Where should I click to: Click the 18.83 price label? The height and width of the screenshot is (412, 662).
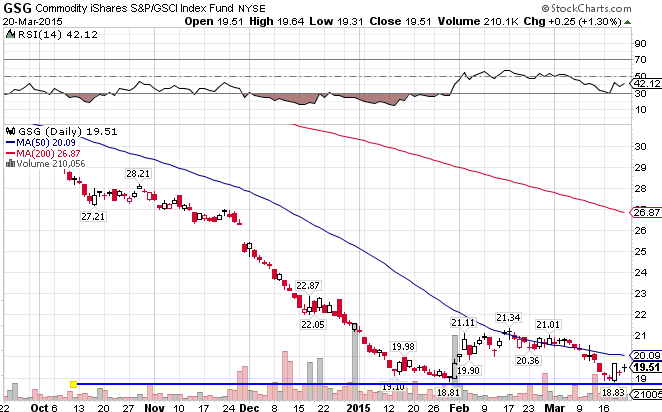[613, 393]
